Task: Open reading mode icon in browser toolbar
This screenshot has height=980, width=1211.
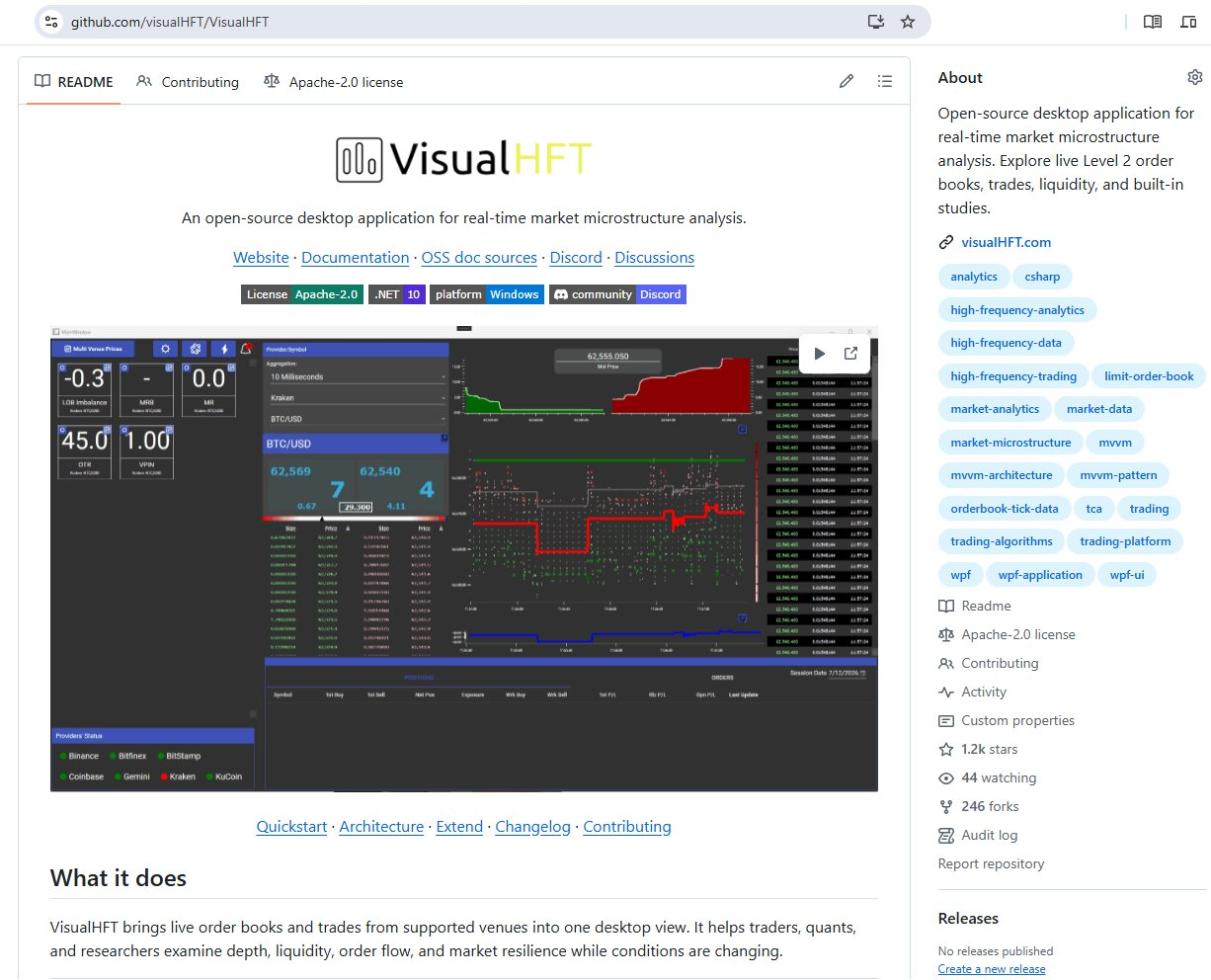Action: pyautogui.click(x=1152, y=22)
